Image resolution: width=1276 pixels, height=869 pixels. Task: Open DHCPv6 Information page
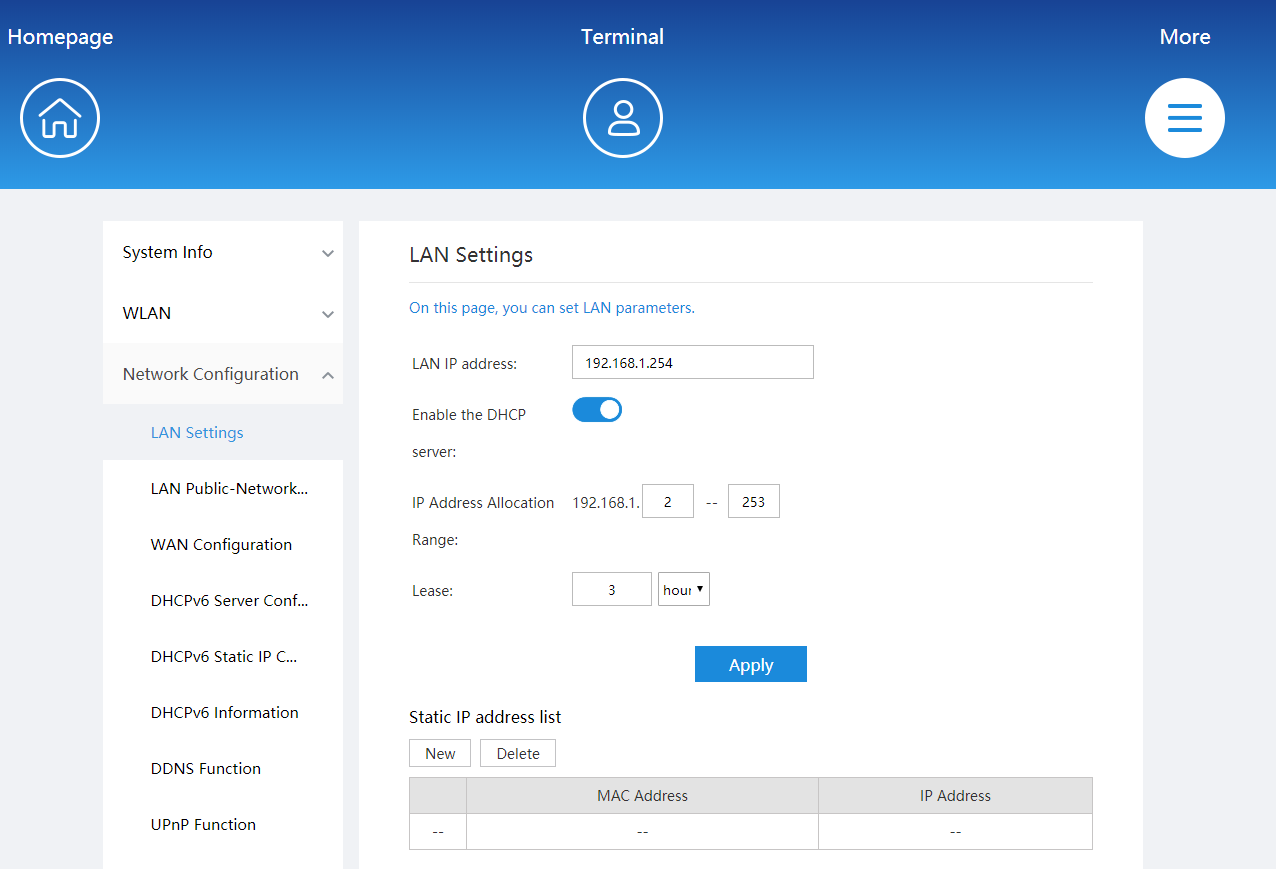(x=224, y=712)
